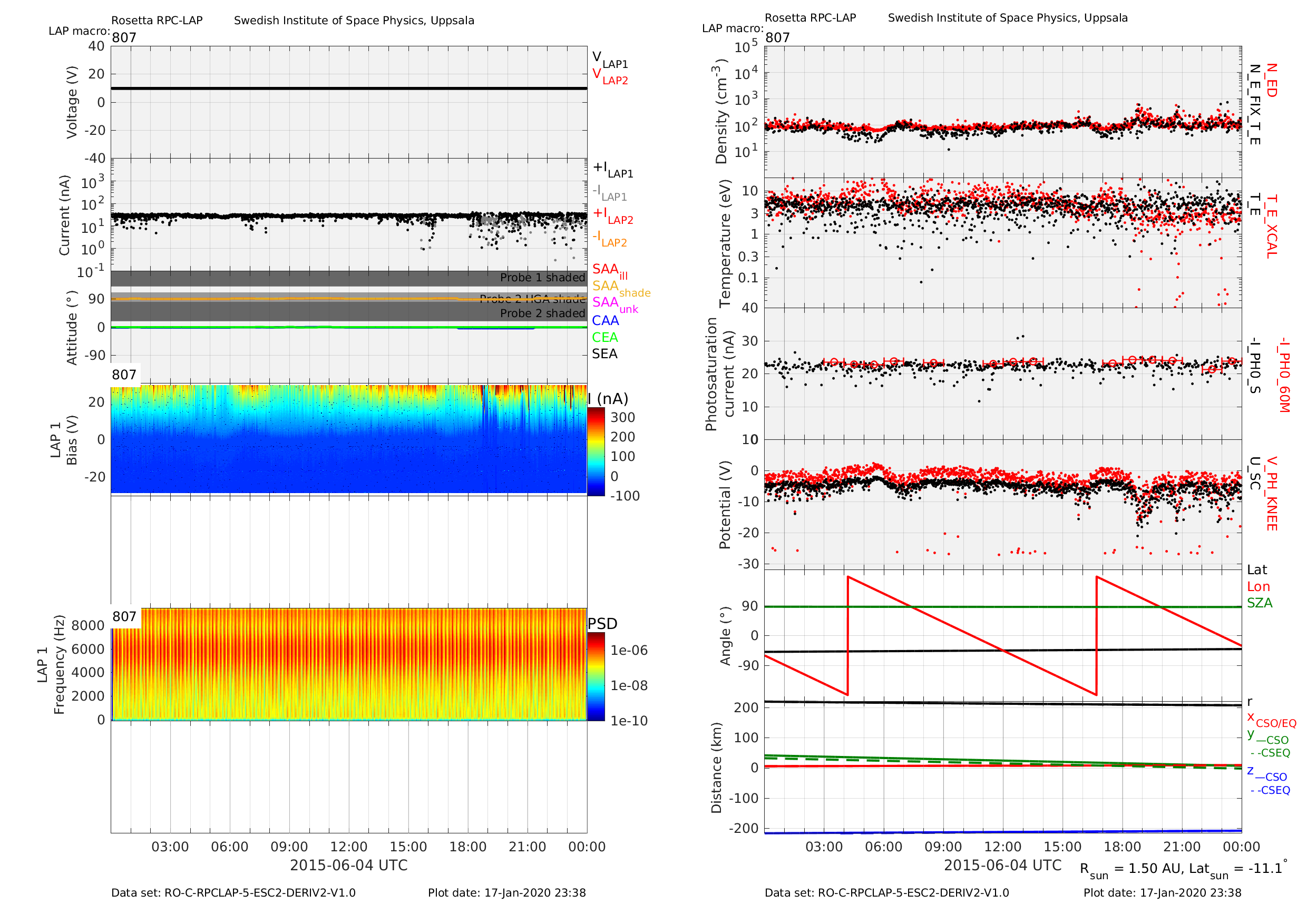This screenshot has width=1307, height=924.
Task: Click the 'I (nA)' colorbar title
Action: click(x=608, y=399)
